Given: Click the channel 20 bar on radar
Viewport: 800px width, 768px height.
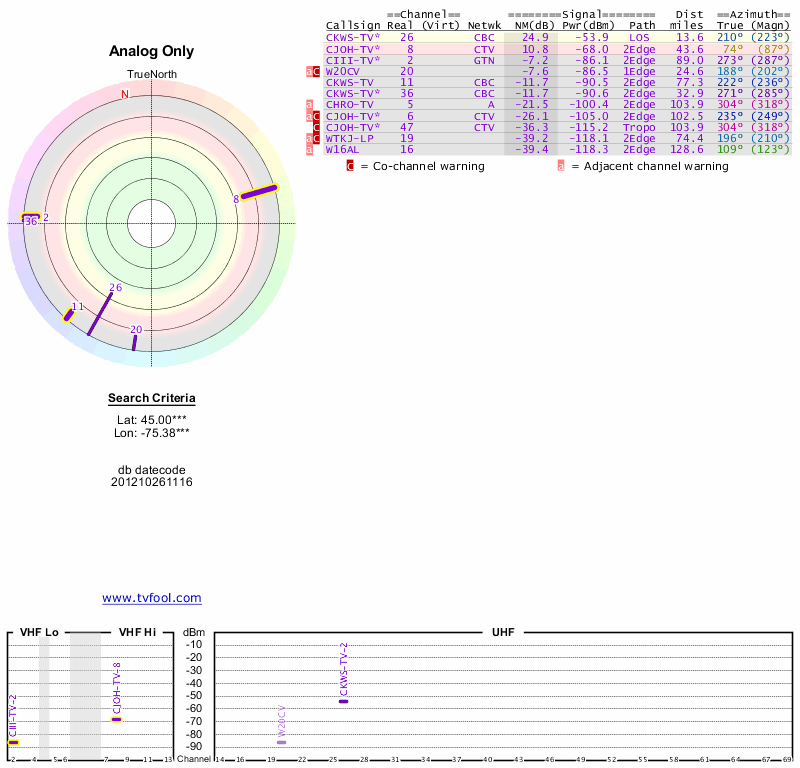Looking at the screenshot, I should [x=135, y=342].
